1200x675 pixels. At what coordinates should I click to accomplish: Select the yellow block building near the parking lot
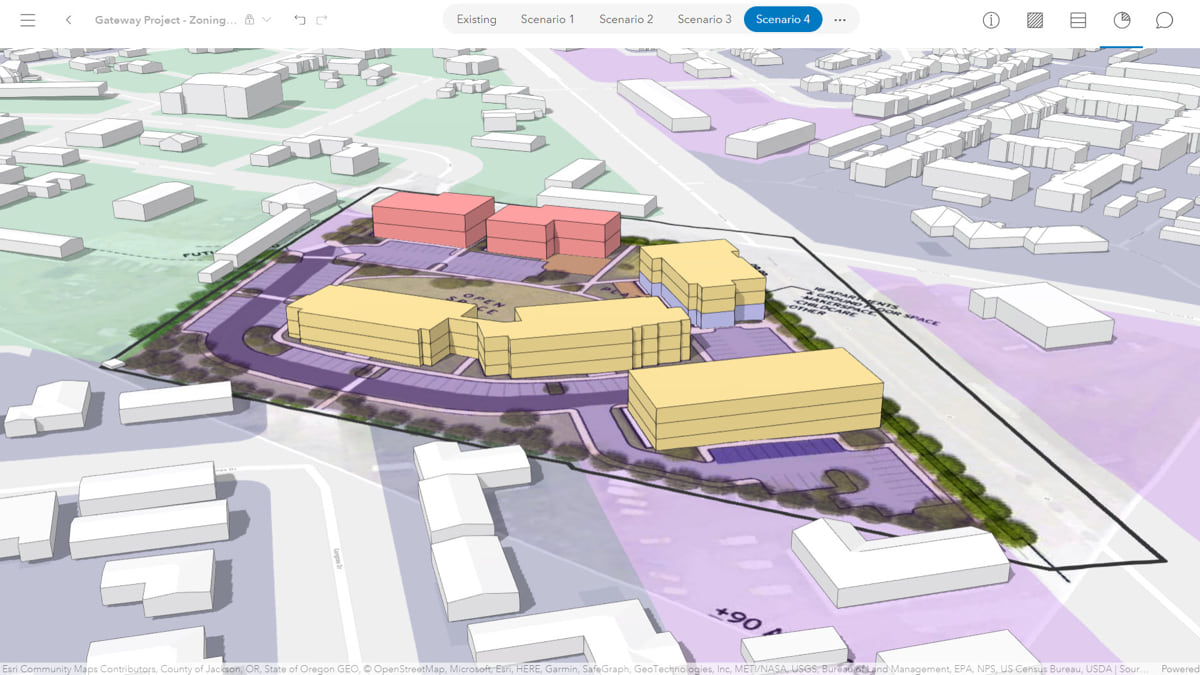(756, 398)
